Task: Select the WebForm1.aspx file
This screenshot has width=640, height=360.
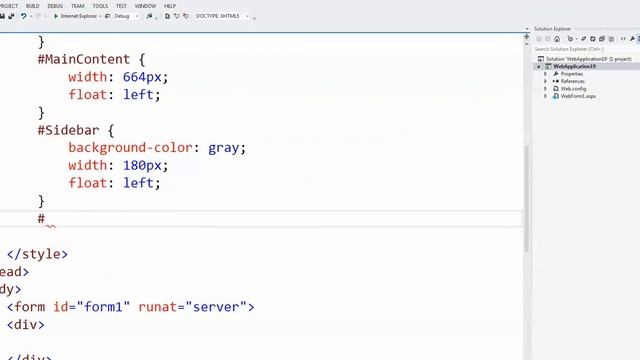Action: (x=578, y=96)
